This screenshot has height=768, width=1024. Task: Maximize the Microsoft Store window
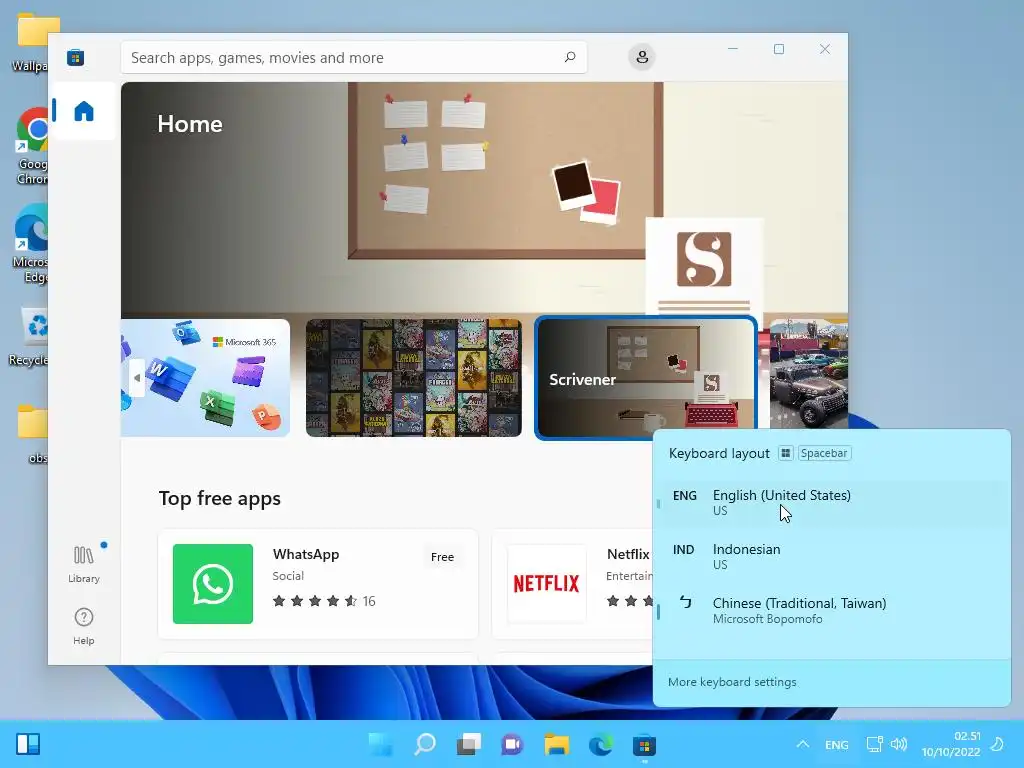(x=778, y=49)
